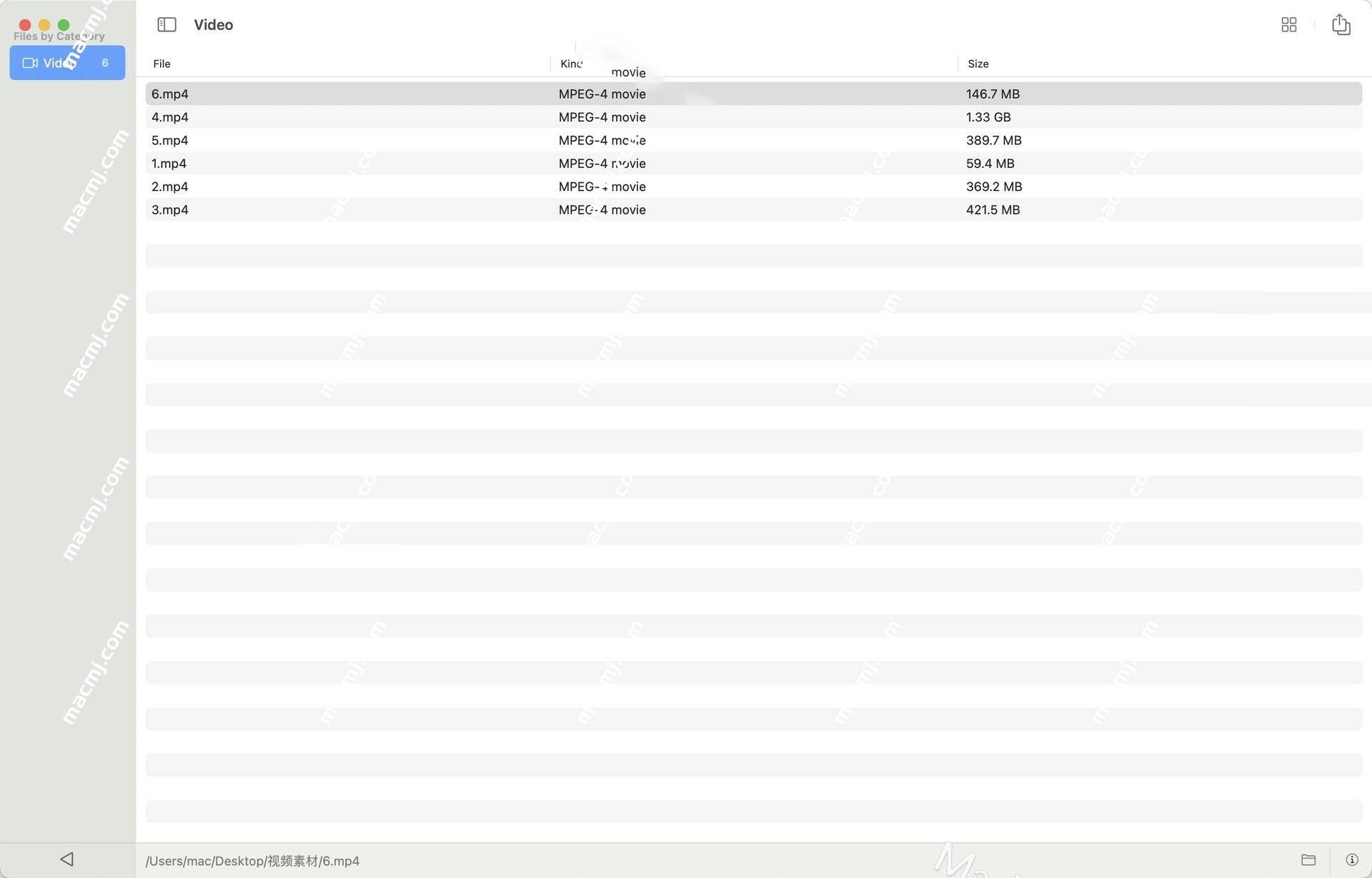Click the file path /Users/mac/Desktop in status bar
The height and width of the screenshot is (878, 1372).
(252, 861)
